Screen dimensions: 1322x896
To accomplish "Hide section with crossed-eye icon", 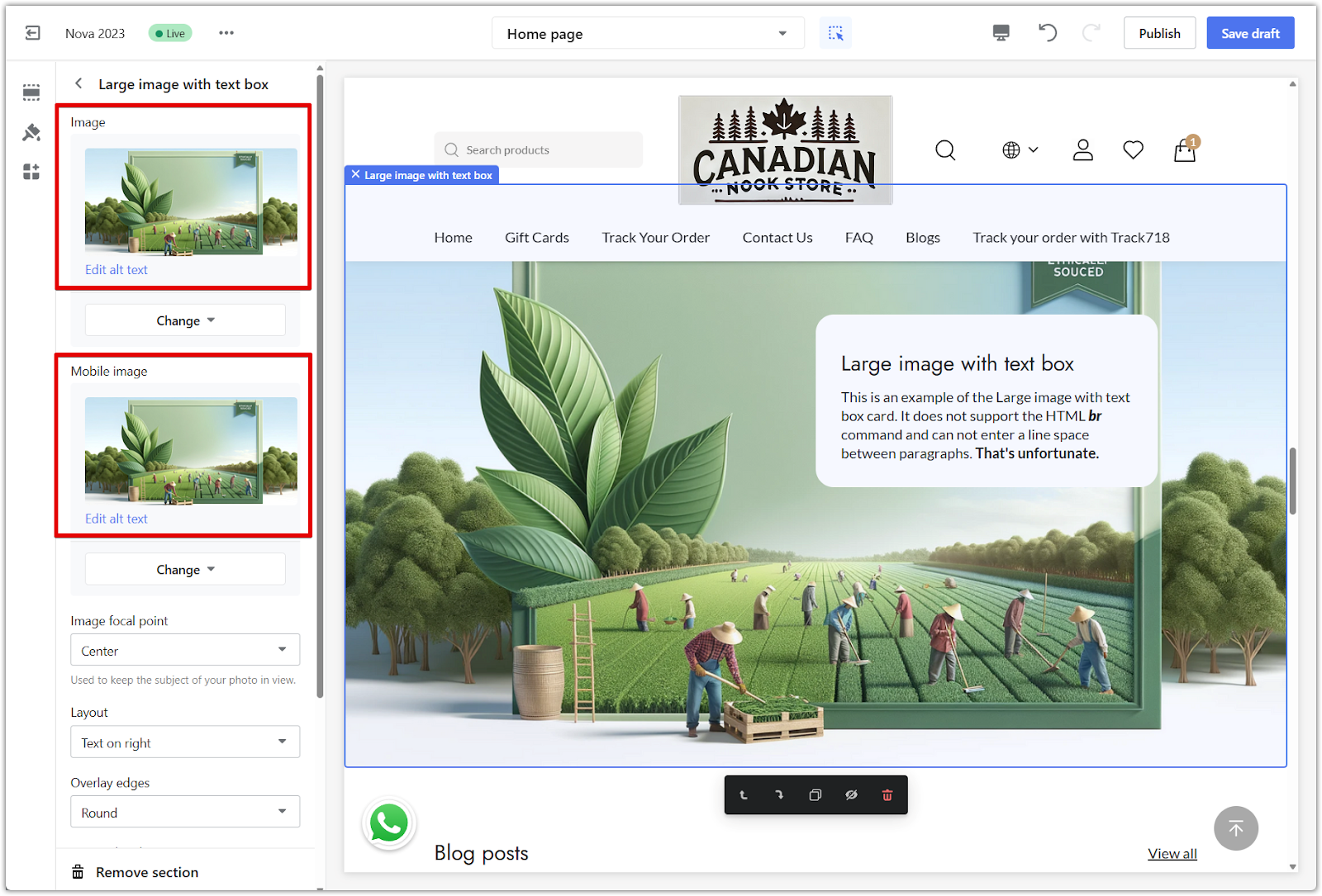I will pos(851,795).
